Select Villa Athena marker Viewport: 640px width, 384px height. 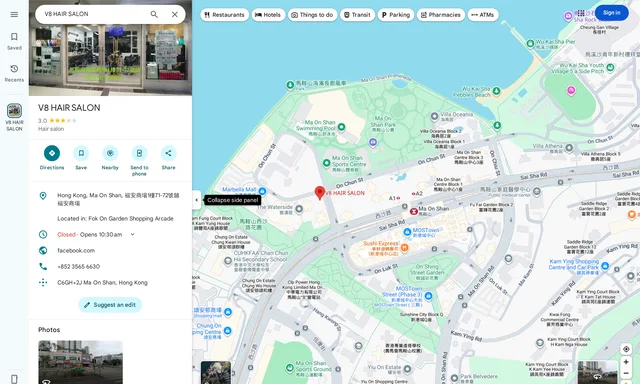(x=569, y=148)
